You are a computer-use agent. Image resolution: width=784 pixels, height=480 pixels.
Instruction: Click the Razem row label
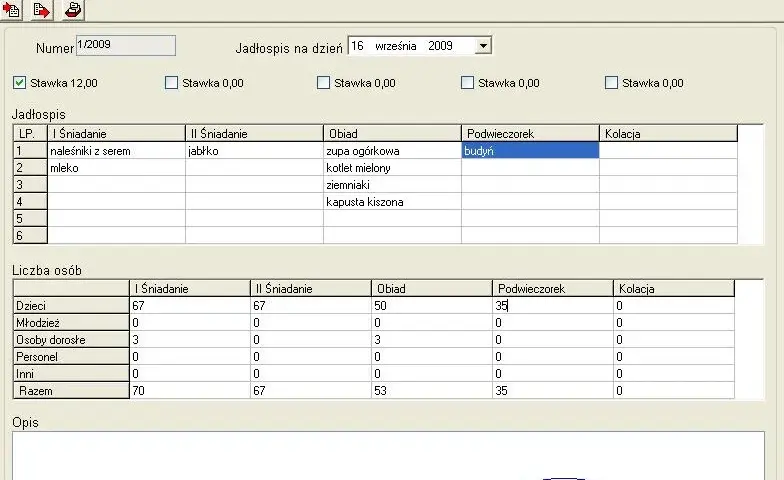click(x=71, y=390)
